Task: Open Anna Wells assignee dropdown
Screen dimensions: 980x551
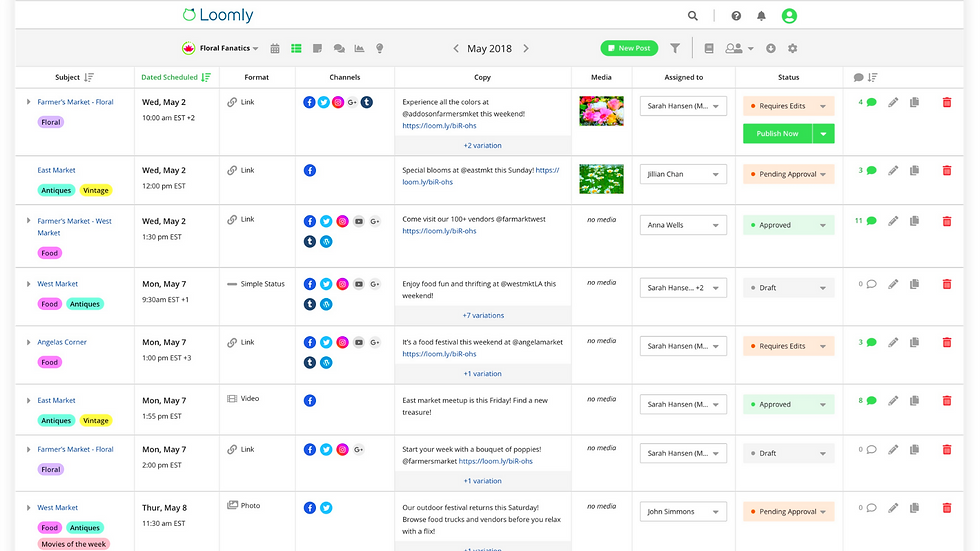Action: tap(683, 225)
